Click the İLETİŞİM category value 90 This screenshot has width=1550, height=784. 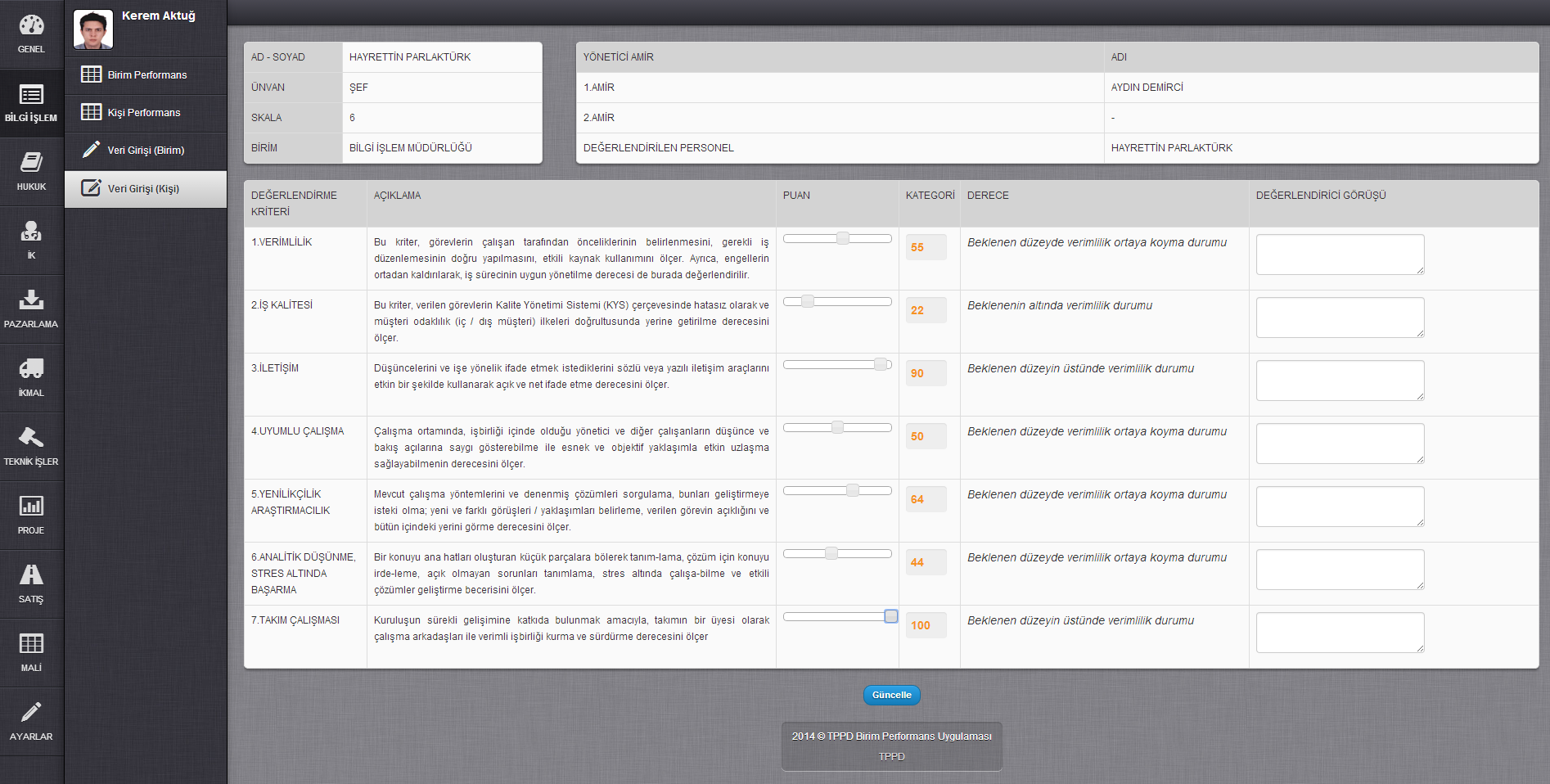[x=926, y=373]
